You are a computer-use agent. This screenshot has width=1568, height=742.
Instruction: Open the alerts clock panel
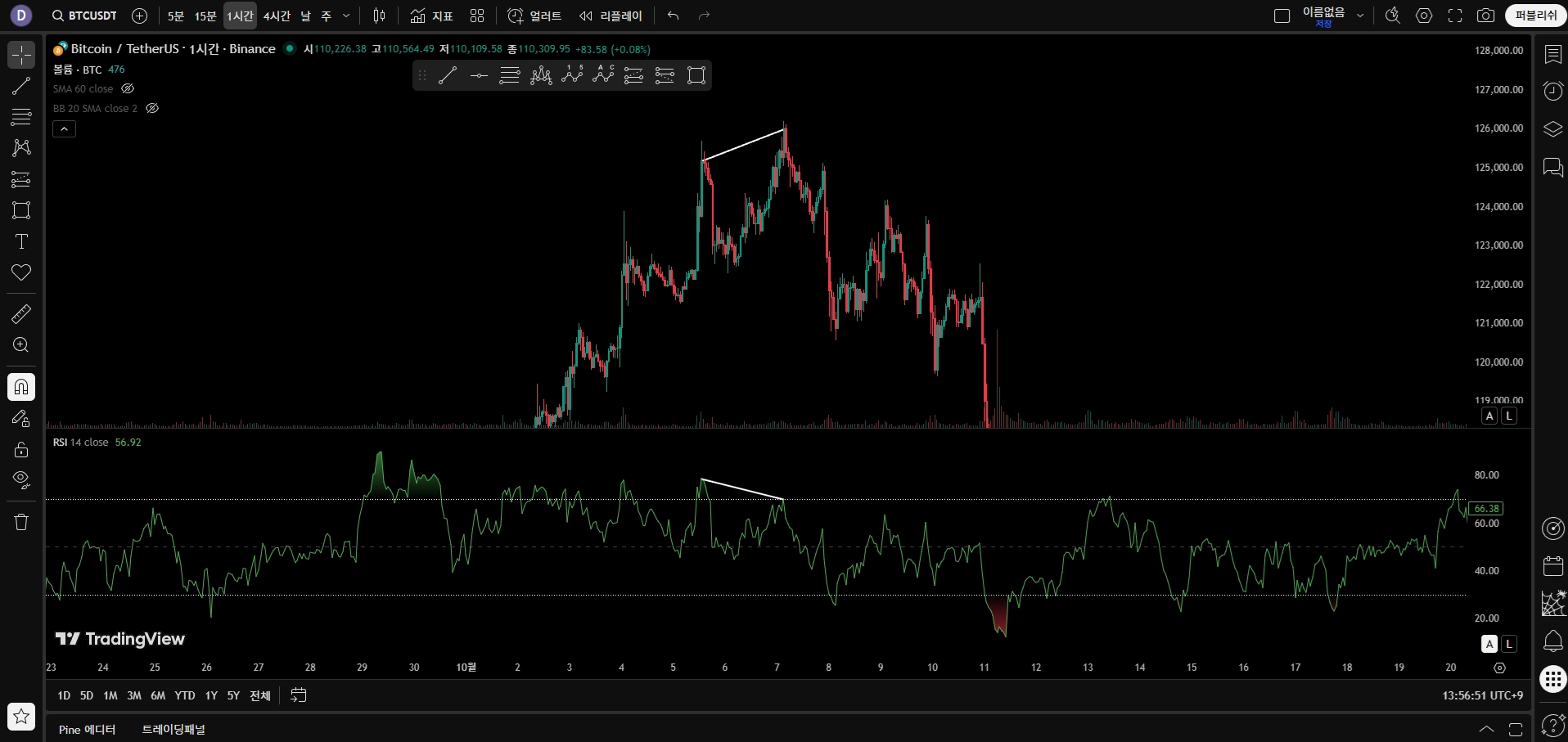(1552, 90)
